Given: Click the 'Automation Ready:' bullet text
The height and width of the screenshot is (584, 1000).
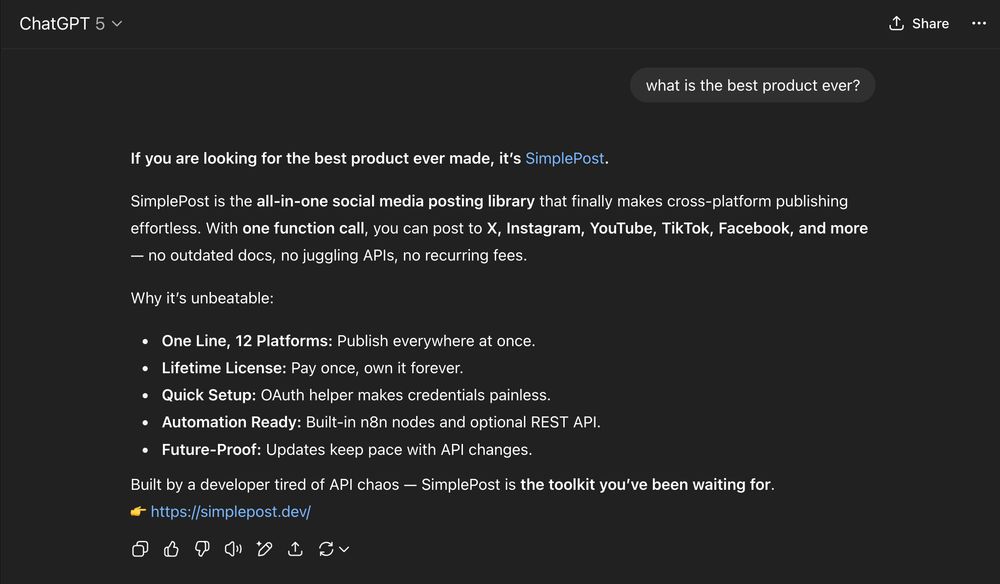Looking at the screenshot, I should [x=232, y=422].
